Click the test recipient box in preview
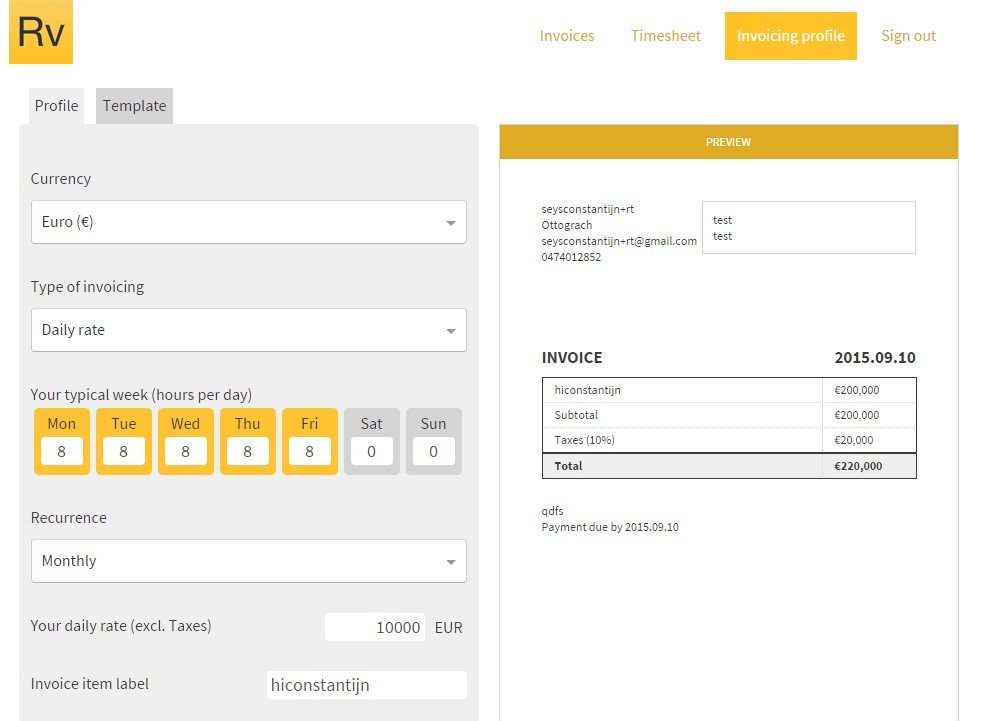The width and height of the screenshot is (983, 721). pos(809,228)
